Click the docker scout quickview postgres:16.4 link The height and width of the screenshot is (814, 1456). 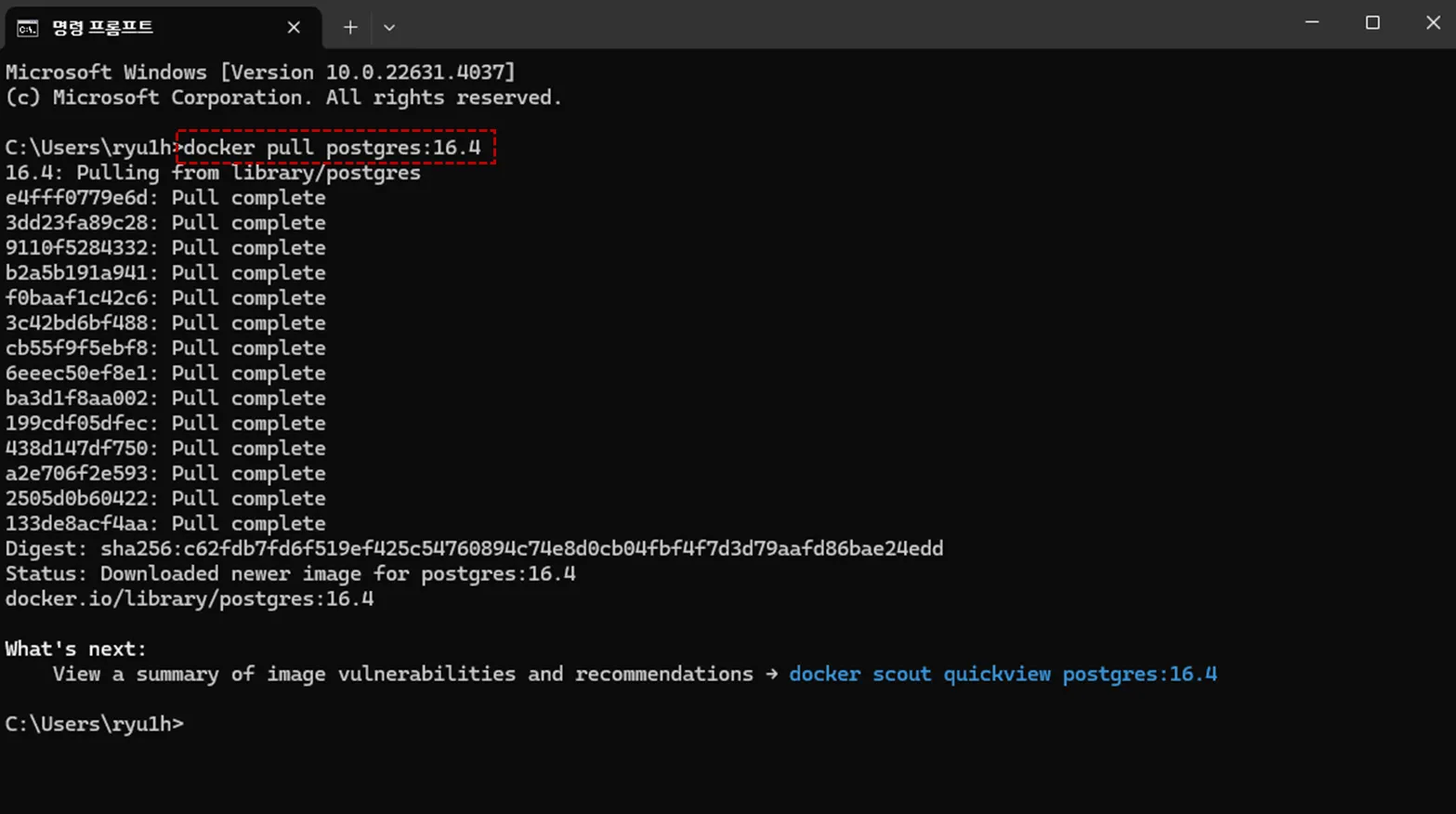pos(1003,675)
